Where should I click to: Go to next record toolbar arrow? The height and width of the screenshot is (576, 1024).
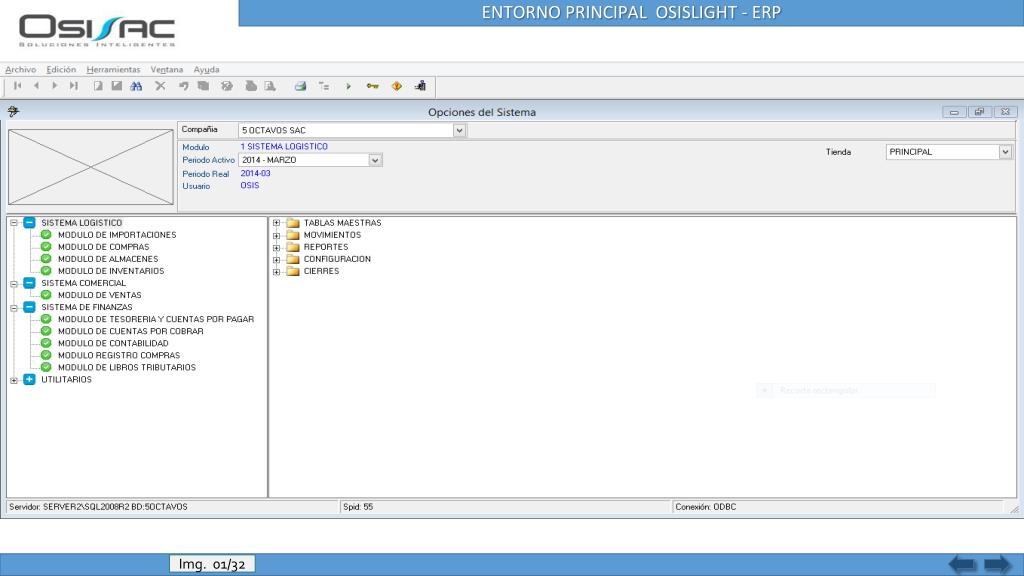click(55, 86)
